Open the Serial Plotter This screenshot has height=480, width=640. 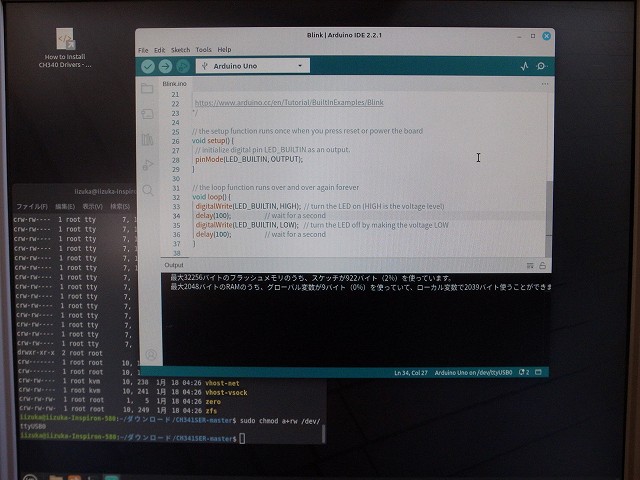(x=524, y=66)
